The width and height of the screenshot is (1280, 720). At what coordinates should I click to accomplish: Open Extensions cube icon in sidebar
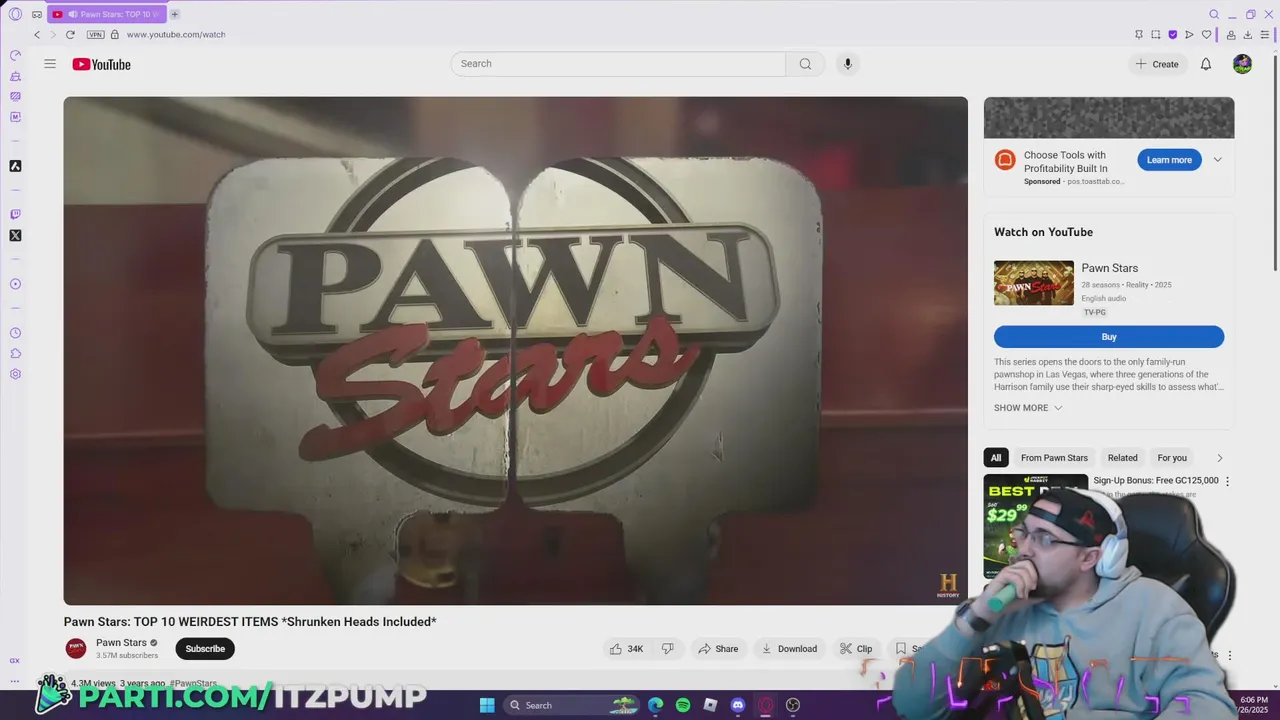(15, 353)
